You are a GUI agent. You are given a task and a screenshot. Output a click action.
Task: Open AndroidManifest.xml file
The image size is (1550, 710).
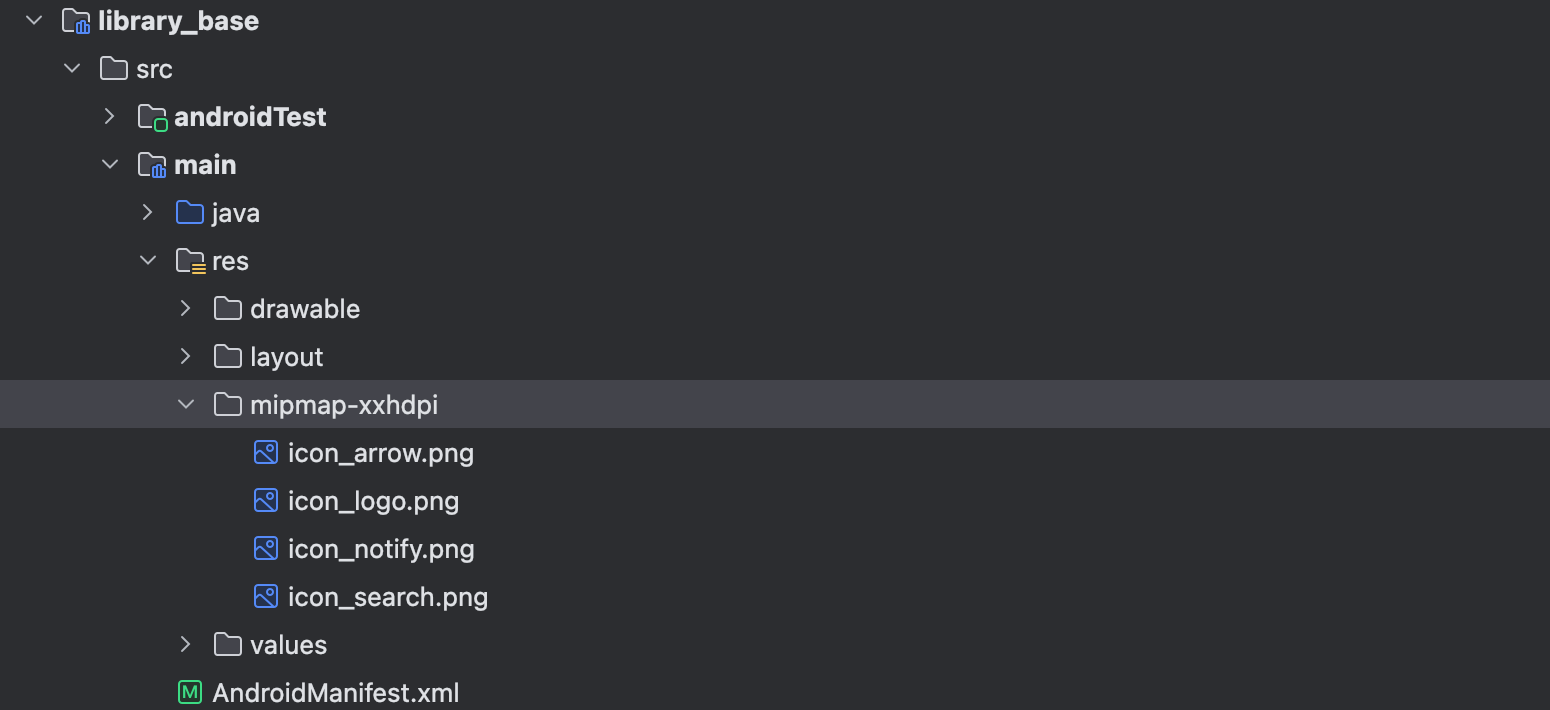(x=336, y=692)
